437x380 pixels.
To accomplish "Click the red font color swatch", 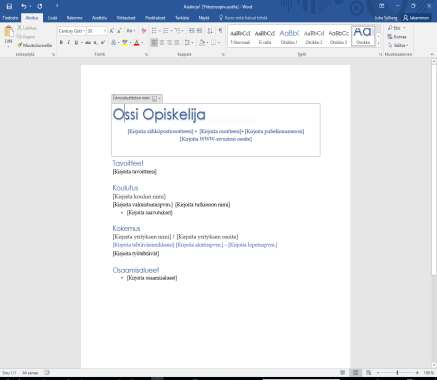I will click(136, 43).
